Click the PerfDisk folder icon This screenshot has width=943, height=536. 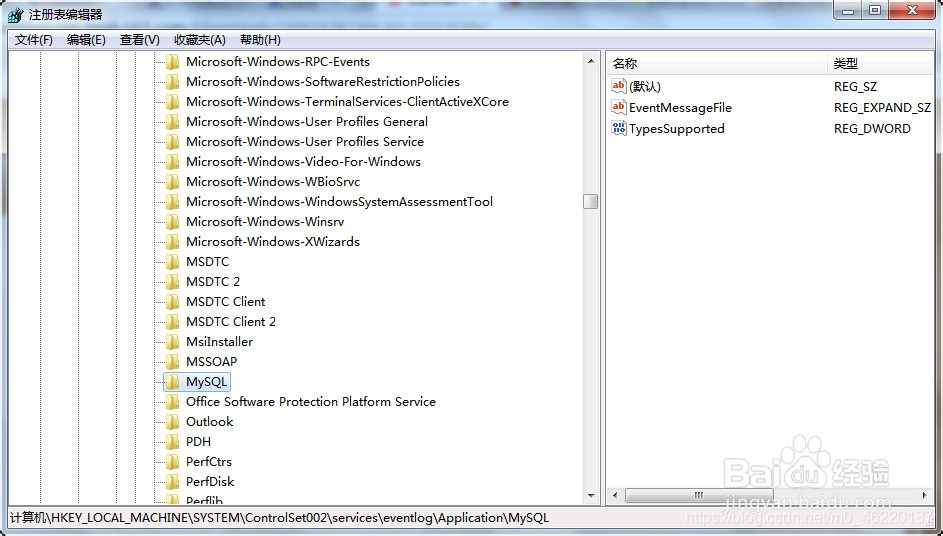click(x=173, y=481)
